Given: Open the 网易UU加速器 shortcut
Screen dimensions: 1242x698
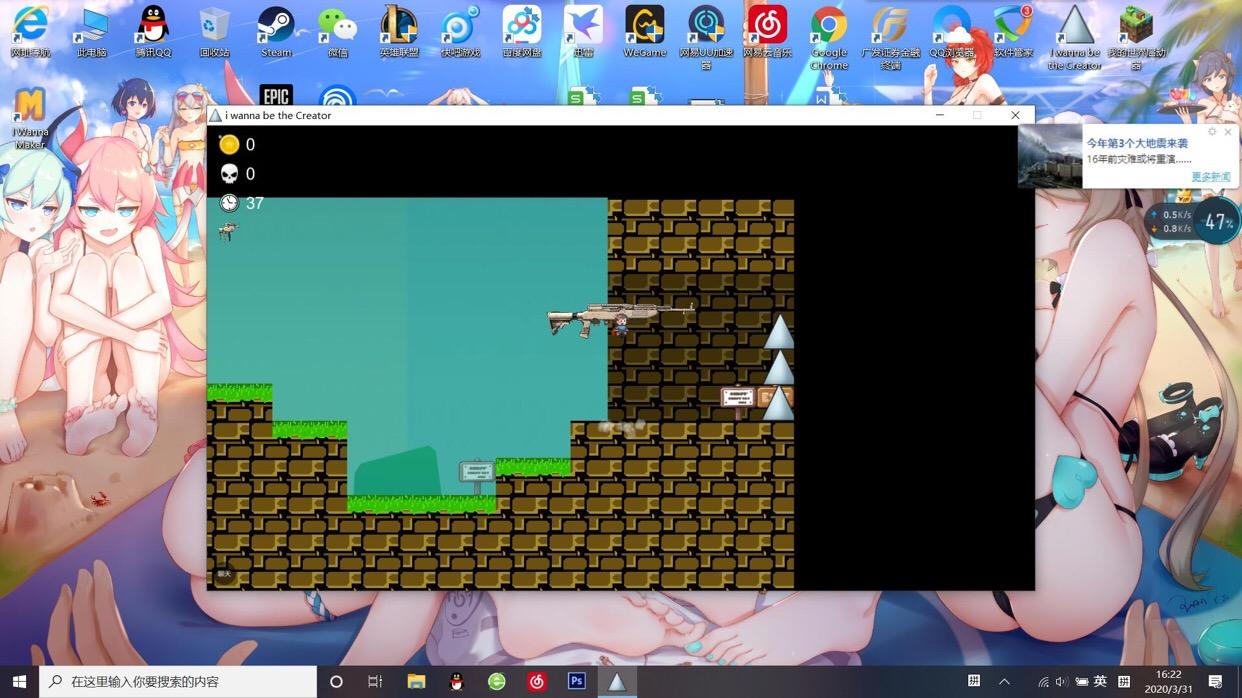Looking at the screenshot, I should pyautogui.click(x=706, y=37).
